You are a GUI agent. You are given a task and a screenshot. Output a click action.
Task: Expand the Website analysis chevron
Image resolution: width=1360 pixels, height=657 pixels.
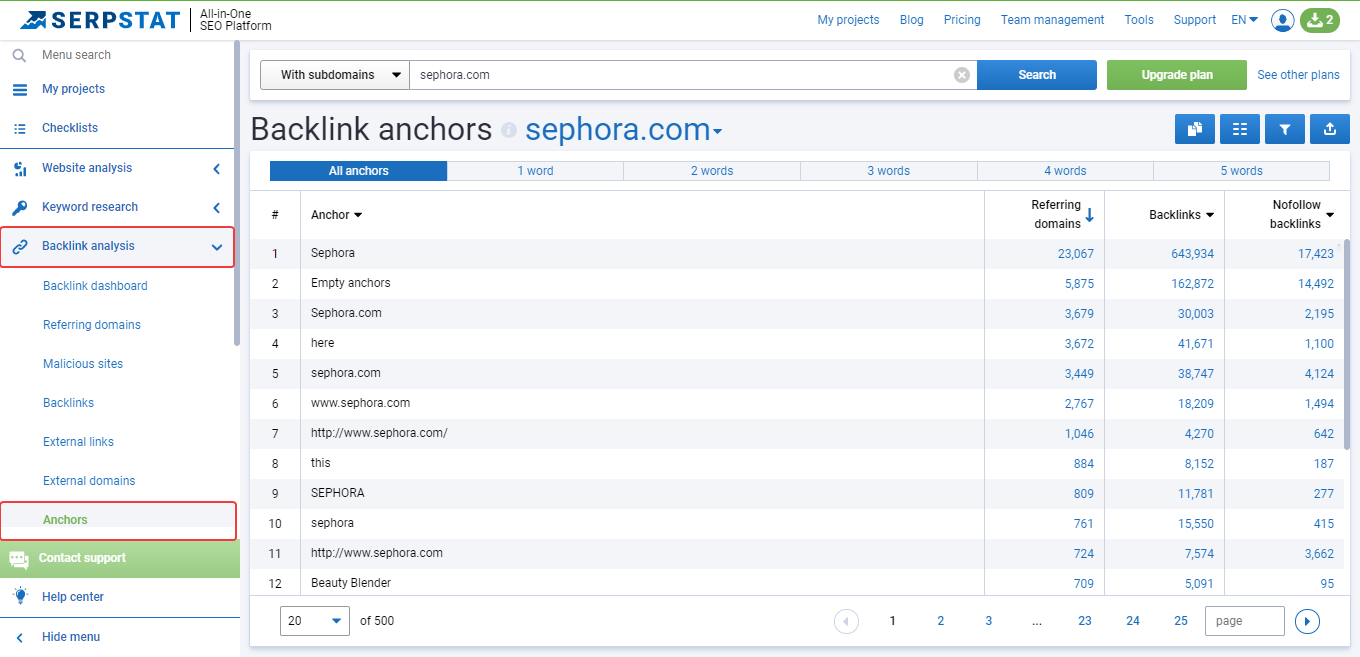coord(216,169)
